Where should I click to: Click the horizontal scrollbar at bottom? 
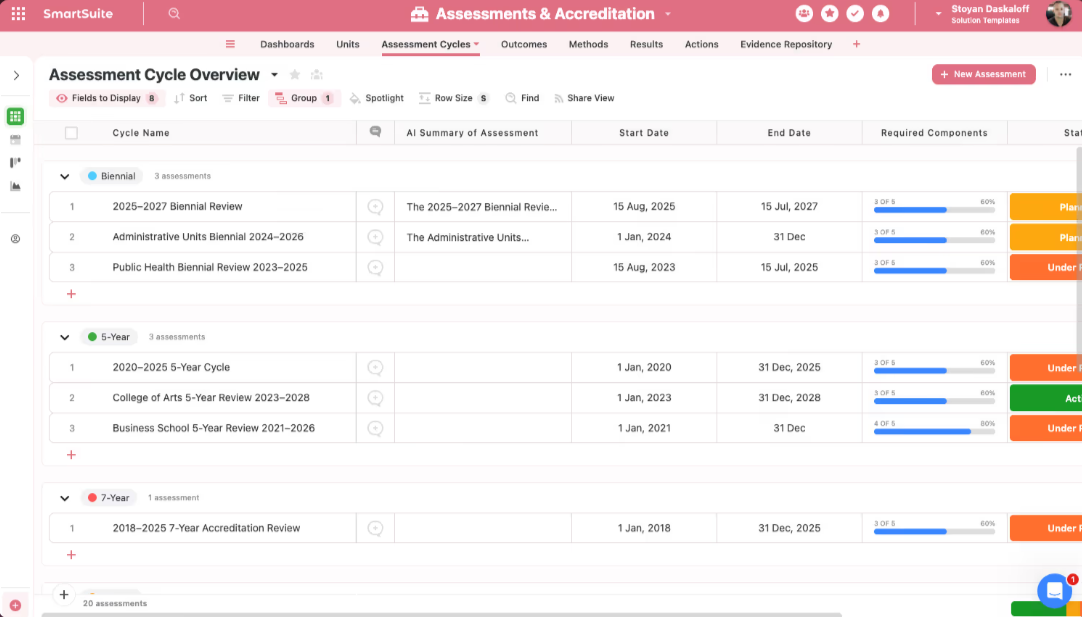coord(442,614)
